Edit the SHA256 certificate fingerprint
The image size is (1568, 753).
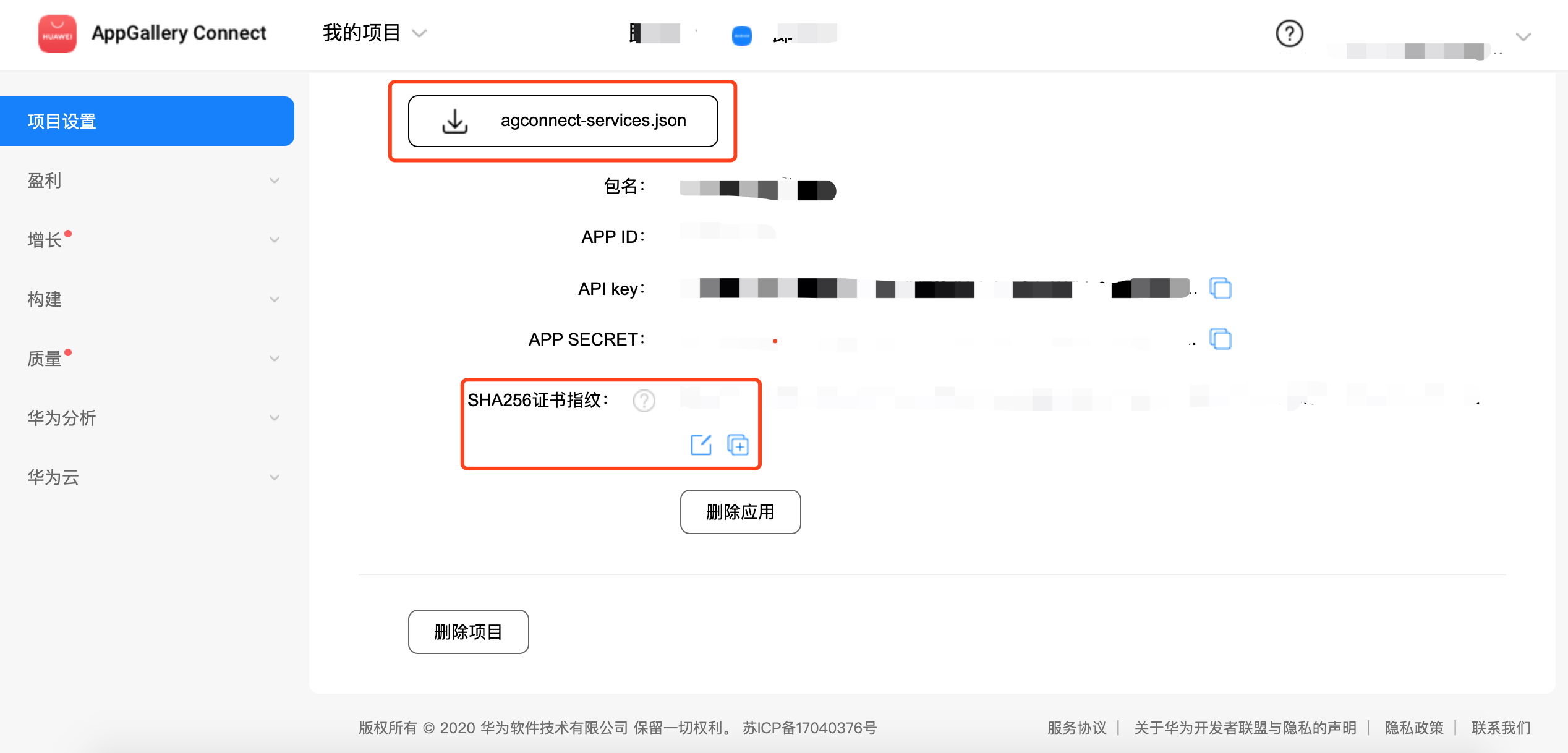tap(701, 445)
